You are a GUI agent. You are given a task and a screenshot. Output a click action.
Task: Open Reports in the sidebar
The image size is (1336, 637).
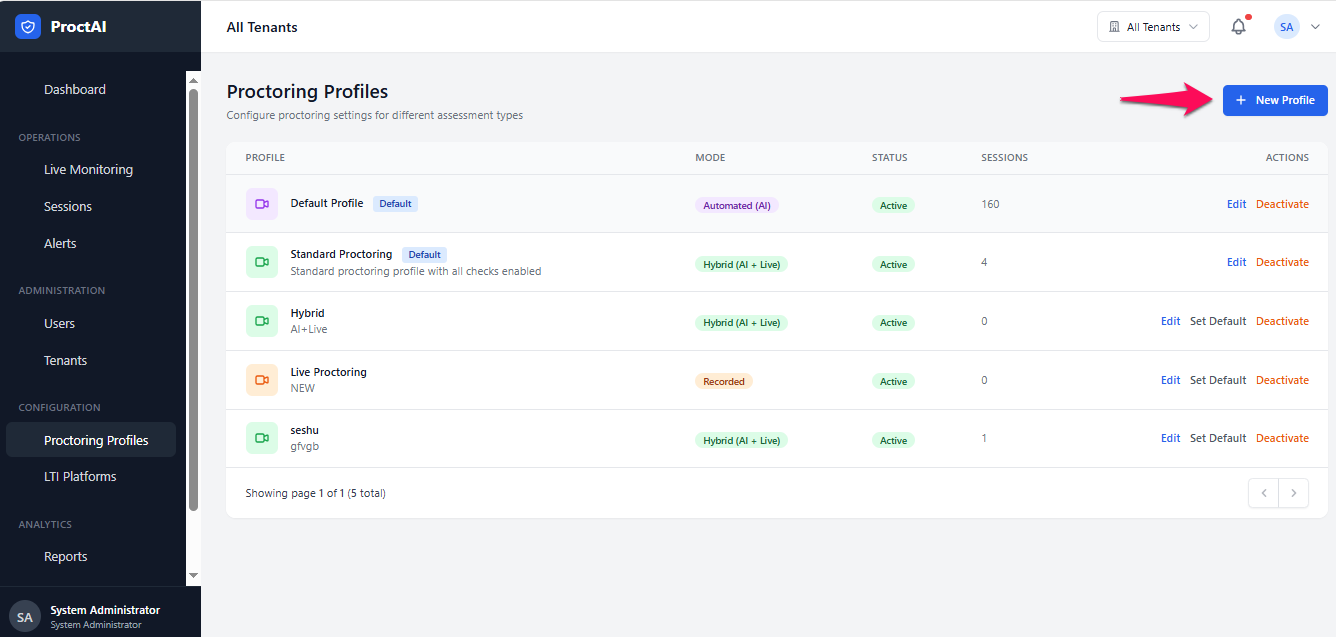(x=65, y=556)
